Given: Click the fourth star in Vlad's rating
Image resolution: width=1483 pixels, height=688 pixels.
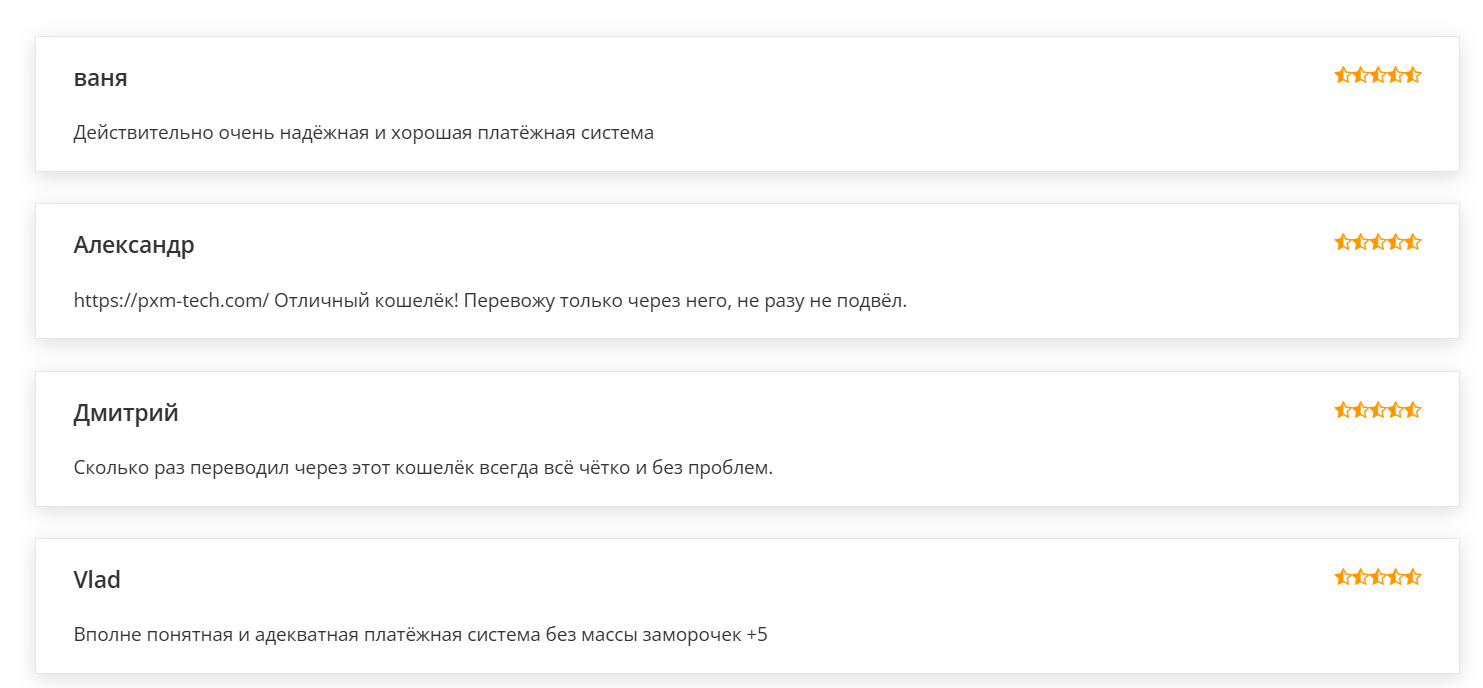Looking at the screenshot, I should tap(1395, 577).
